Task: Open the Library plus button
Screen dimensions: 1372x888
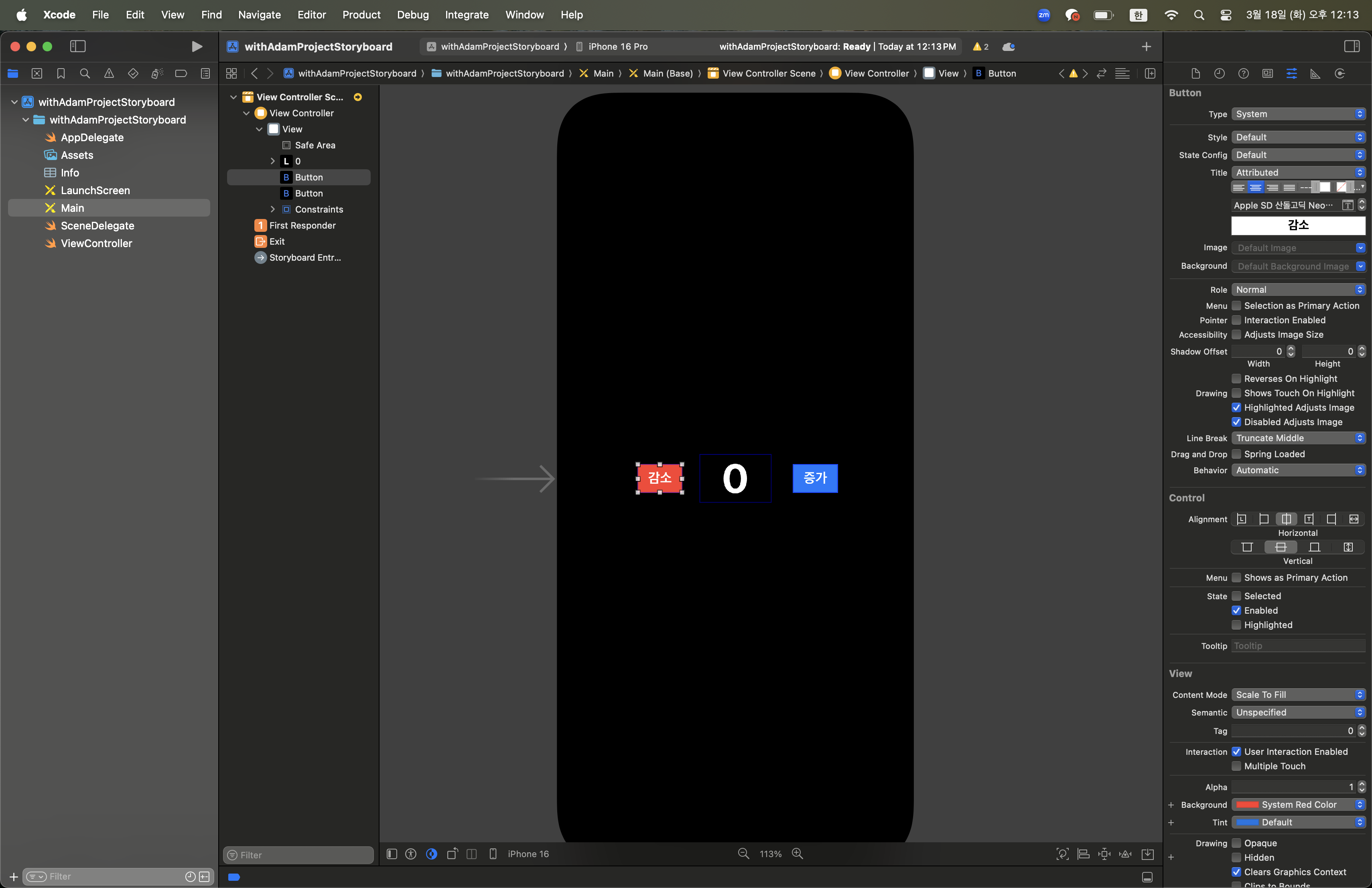Action: (x=1146, y=46)
